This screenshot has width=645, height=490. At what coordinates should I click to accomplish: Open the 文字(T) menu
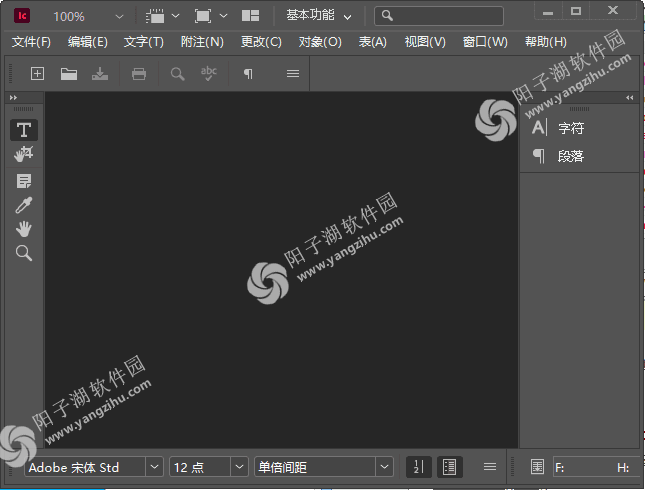144,42
